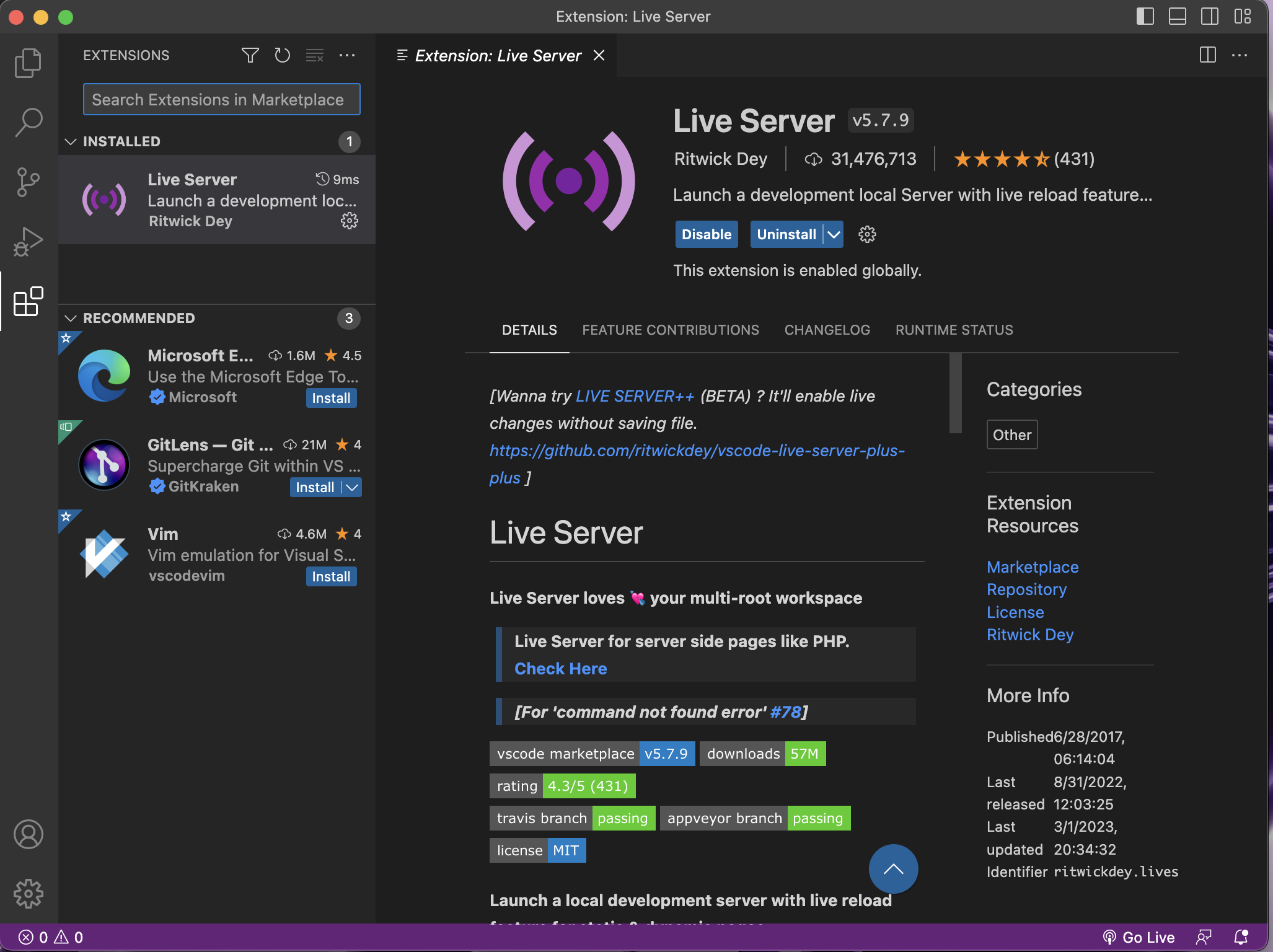Focus the Search Extensions in Marketplace field
The width and height of the screenshot is (1273, 952).
(221, 99)
